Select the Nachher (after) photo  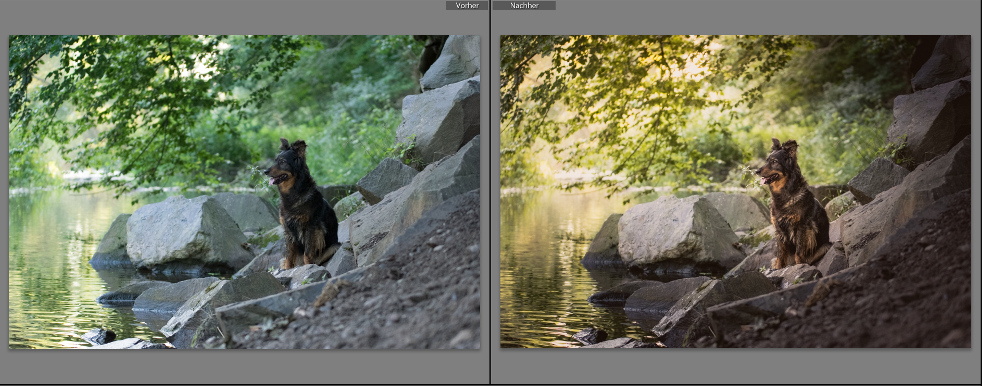click(735, 192)
